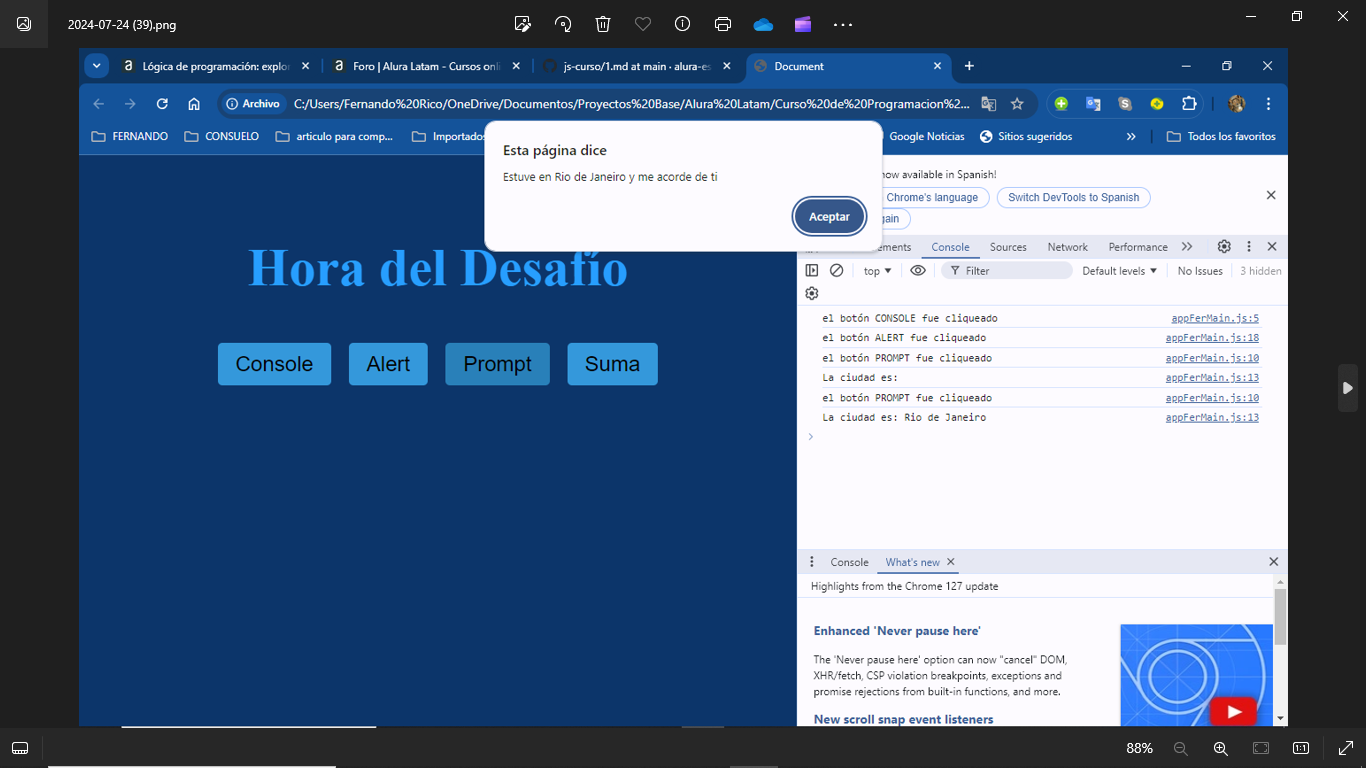This screenshot has height=768, width=1366.
Task: Click the Suma page button
Action: click(612, 364)
